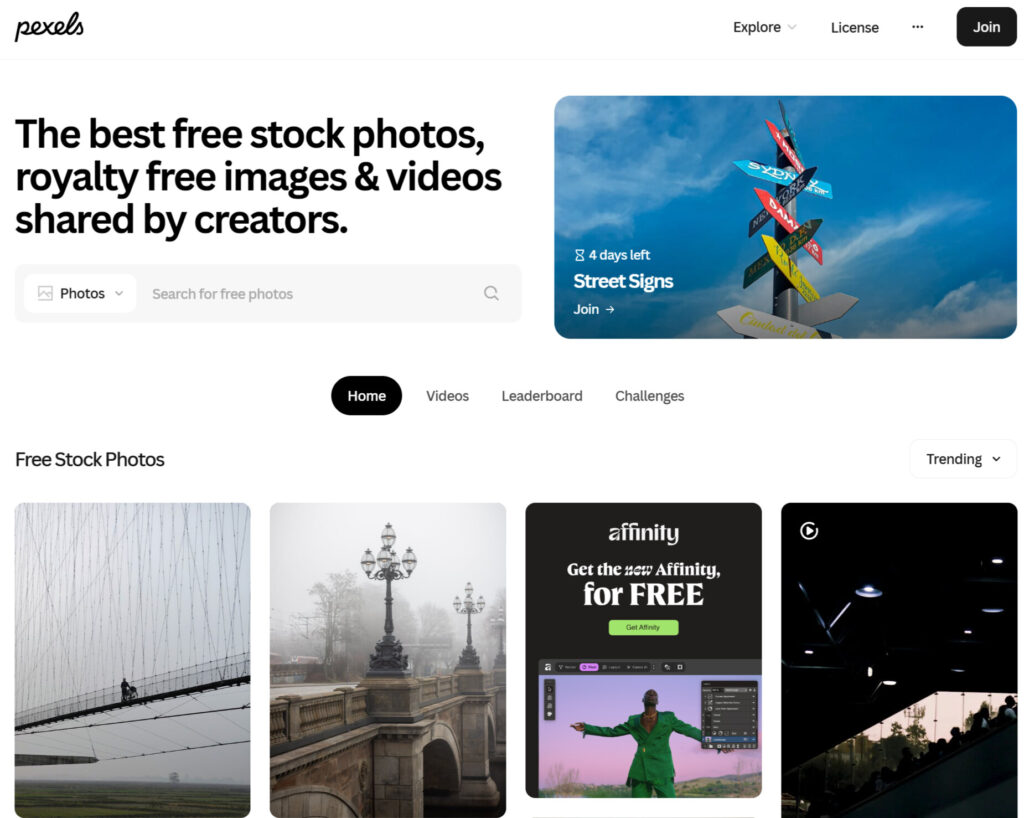1024x818 pixels.
Task: Click the image icon in Photos selector
Action: click(45, 293)
